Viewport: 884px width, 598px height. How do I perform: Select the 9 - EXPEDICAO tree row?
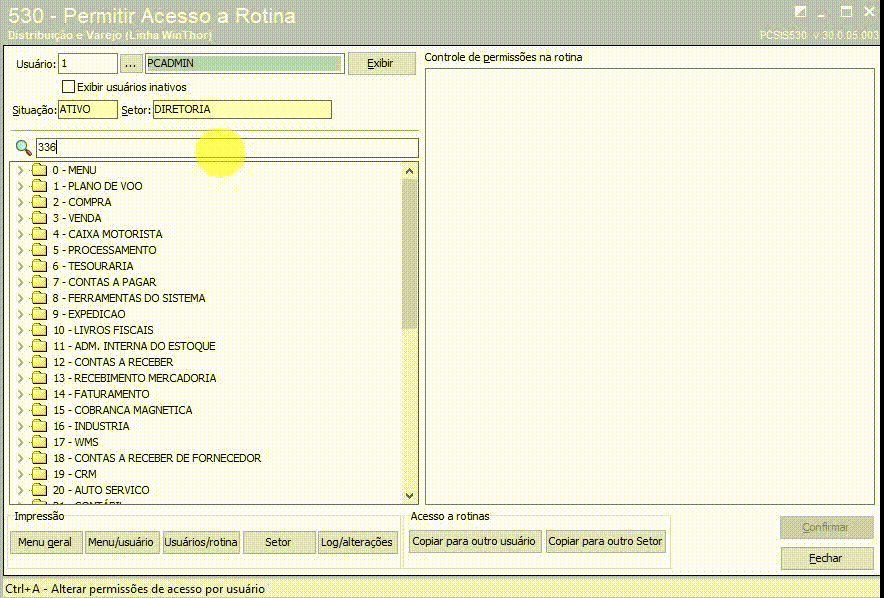89,313
